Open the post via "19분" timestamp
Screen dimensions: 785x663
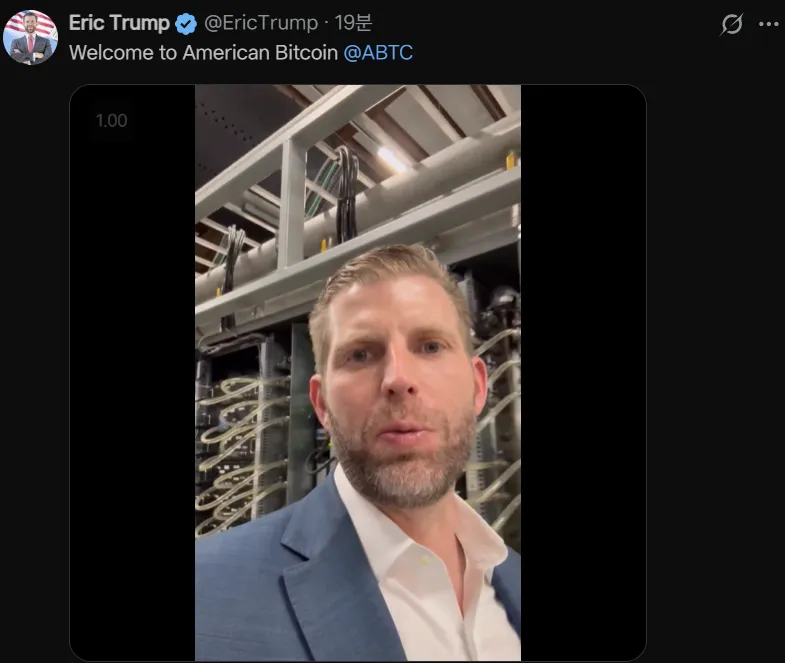352,23
